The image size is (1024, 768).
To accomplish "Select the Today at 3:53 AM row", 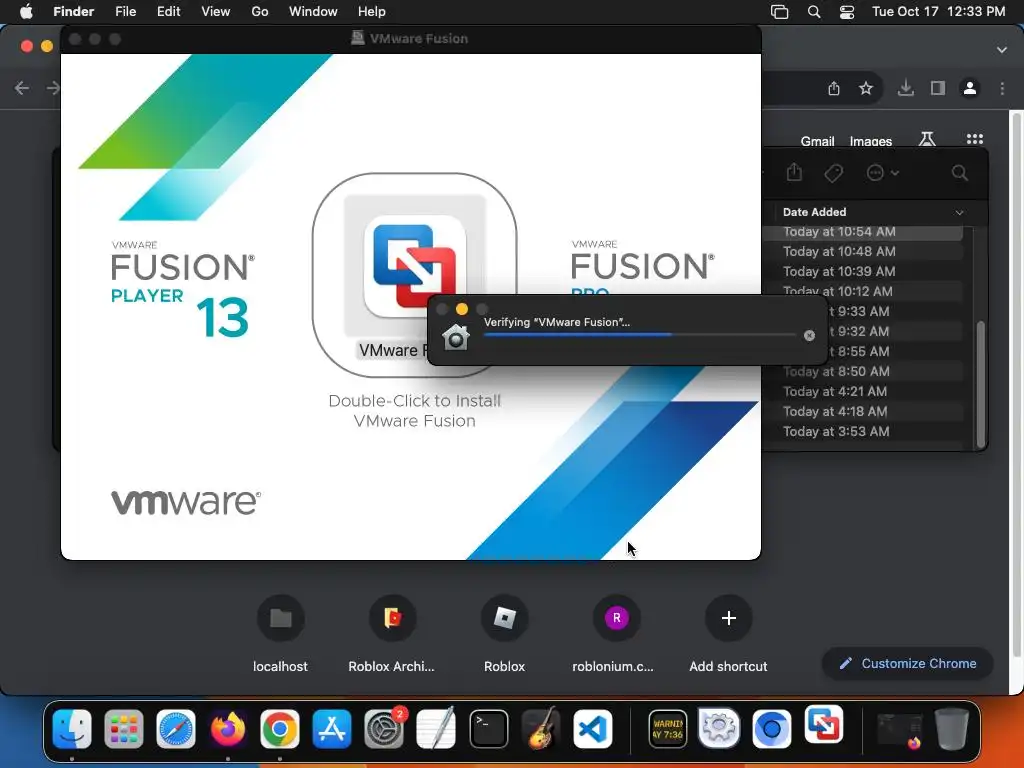I will click(x=862, y=432).
